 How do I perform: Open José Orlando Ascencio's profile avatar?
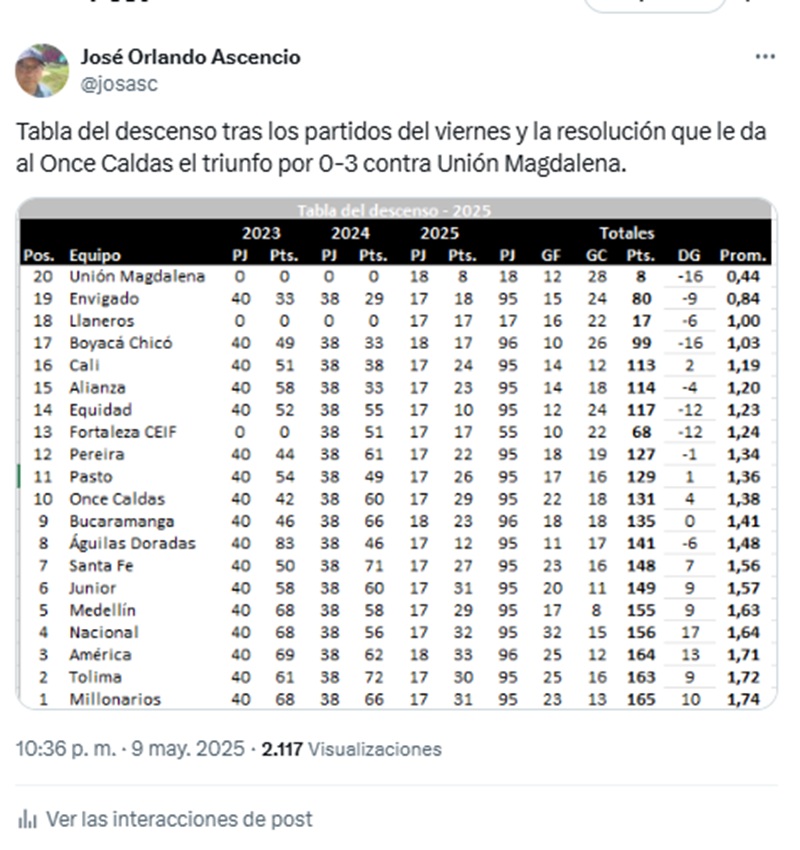(x=42, y=70)
